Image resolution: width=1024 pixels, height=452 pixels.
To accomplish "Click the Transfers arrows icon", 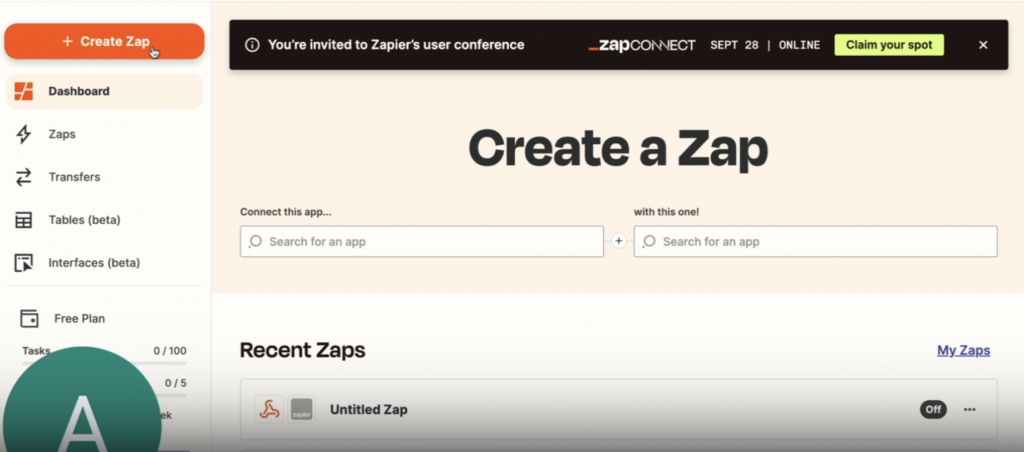I will 24,177.
